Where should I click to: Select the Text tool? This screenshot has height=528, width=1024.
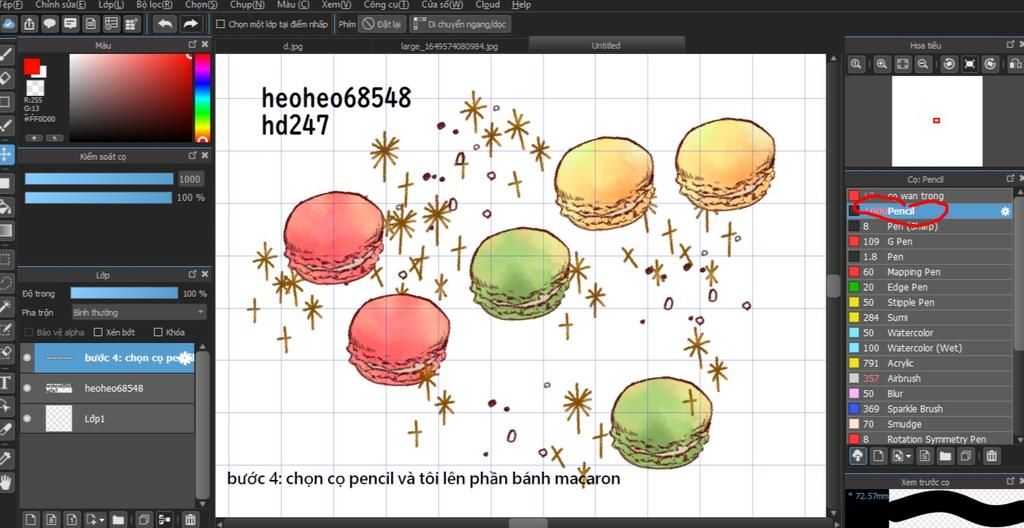coord(6,382)
